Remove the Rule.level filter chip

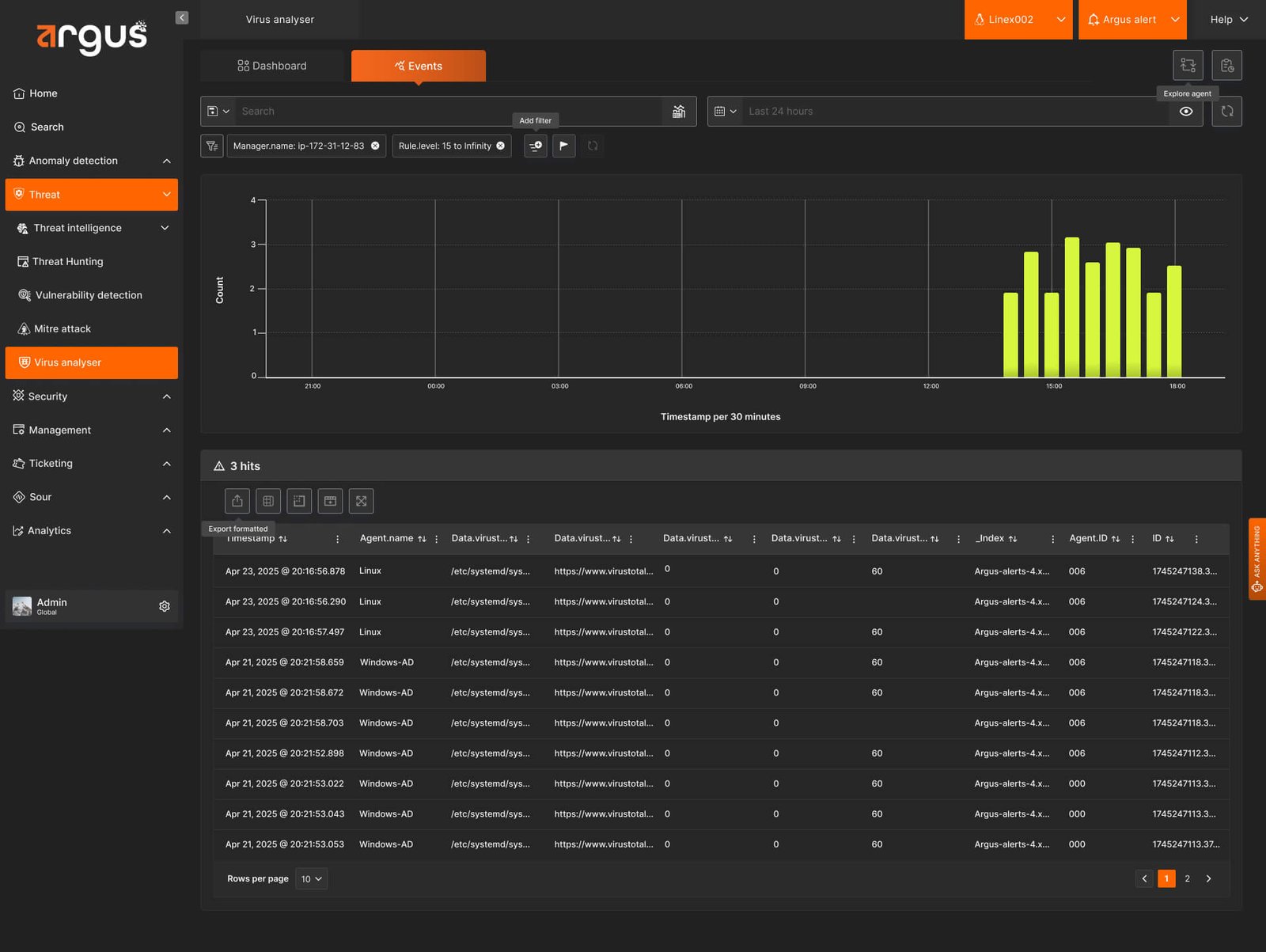(501, 146)
